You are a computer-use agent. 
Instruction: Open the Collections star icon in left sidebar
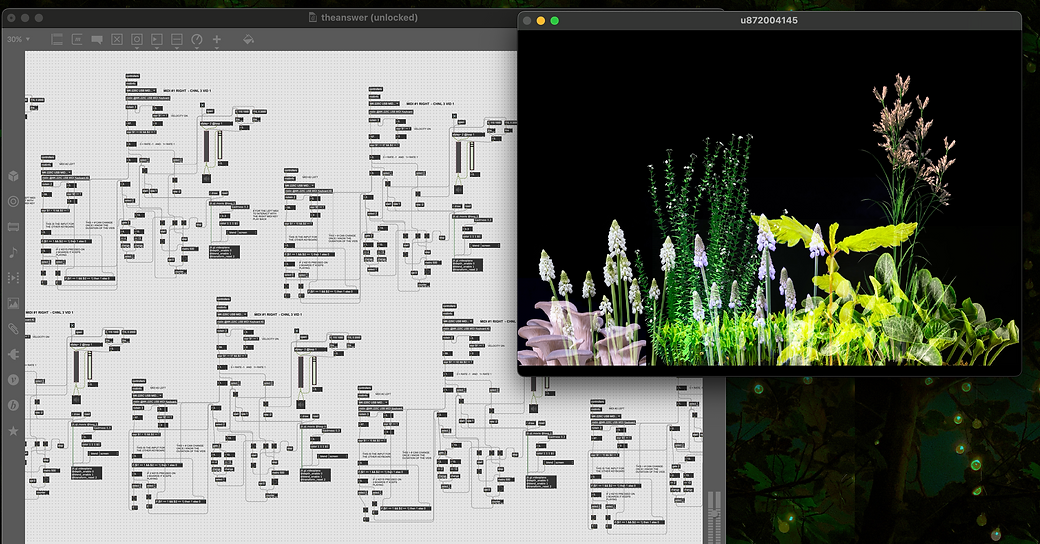pos(13,431)
